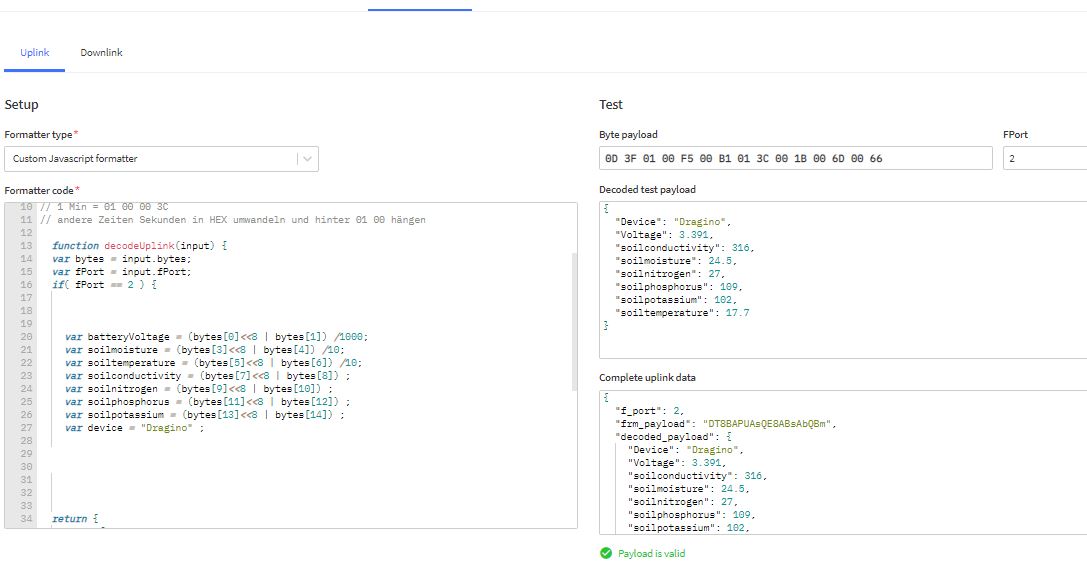Click the FPort input field
This screenshot has width=1087, height=566.
pos(1043,158)
